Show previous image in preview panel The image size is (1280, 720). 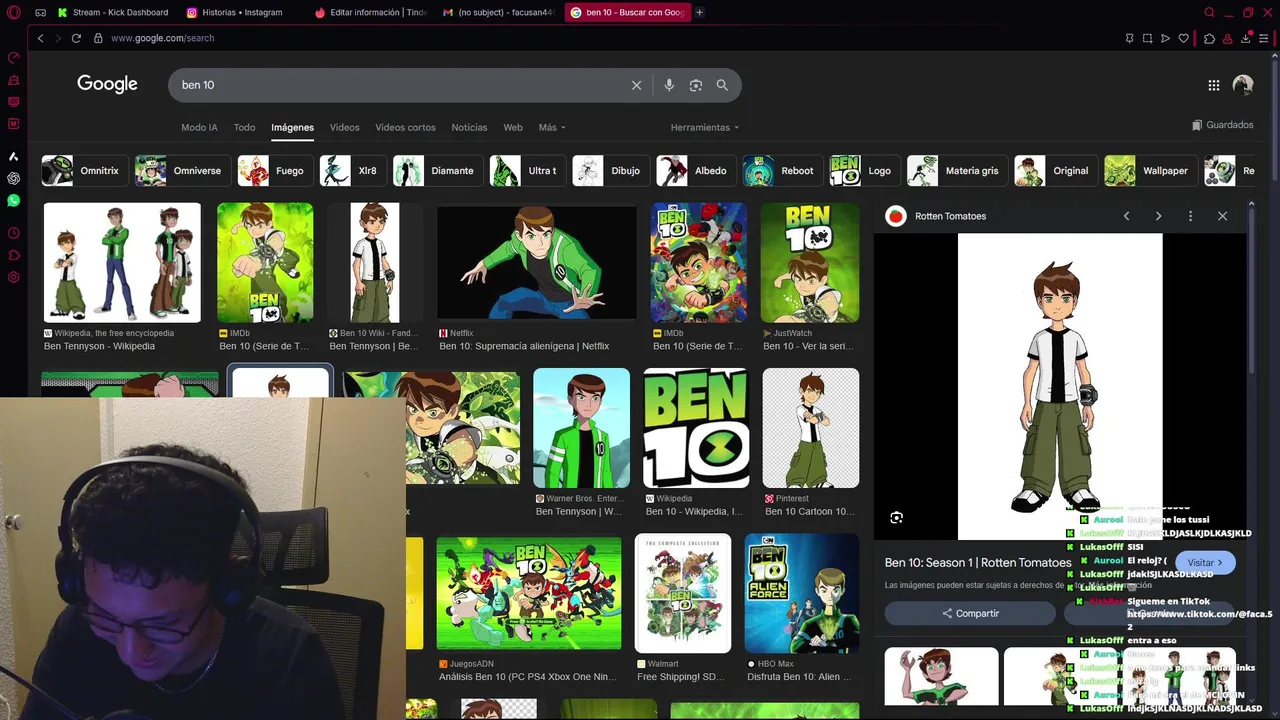[x=1126, y=216]
